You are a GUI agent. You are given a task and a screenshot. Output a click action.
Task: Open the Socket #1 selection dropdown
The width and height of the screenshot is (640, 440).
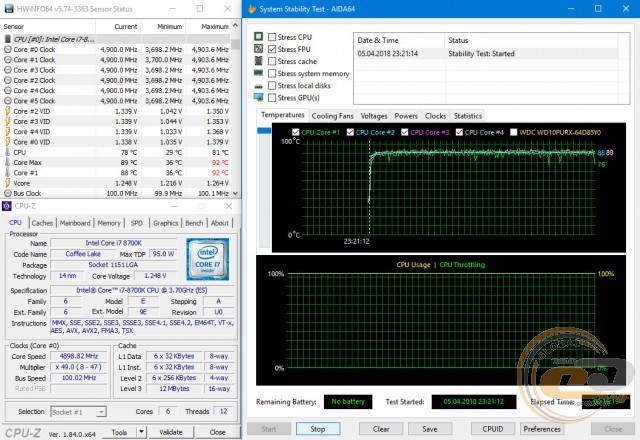78,412
